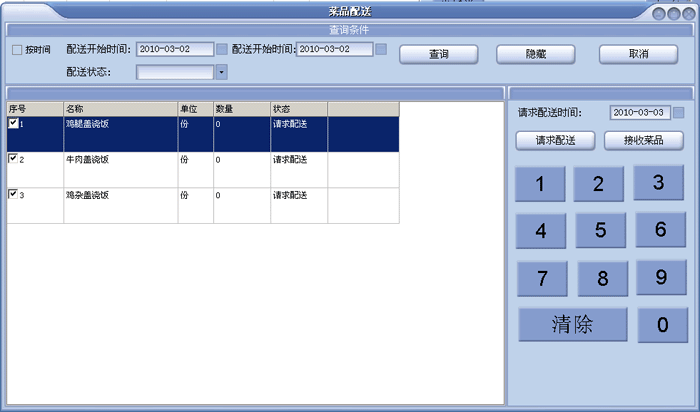Uncheck row 1 鸡腿盖浇饭 checkbox
The width and height of the screenshot is (700, 412).
13,124
